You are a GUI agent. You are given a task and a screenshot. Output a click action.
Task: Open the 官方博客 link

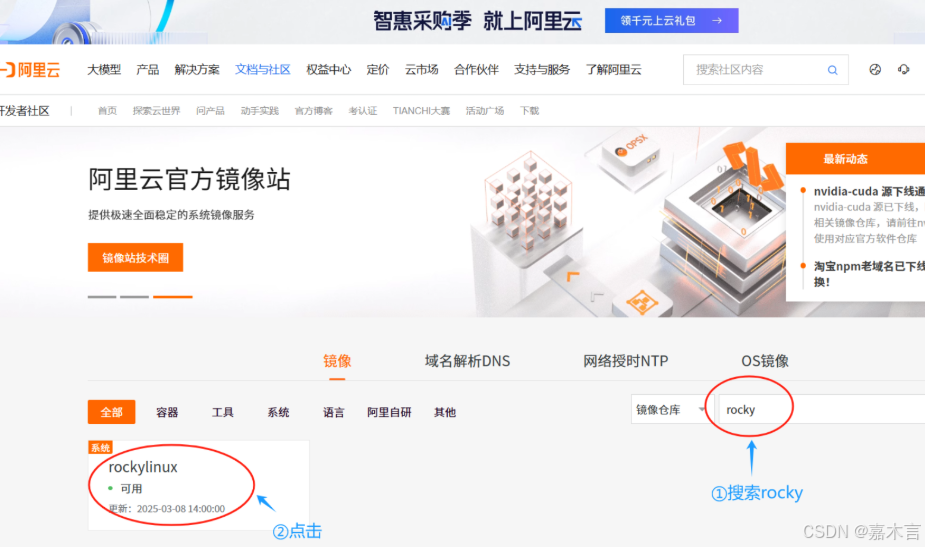click(x=313, y=111)
